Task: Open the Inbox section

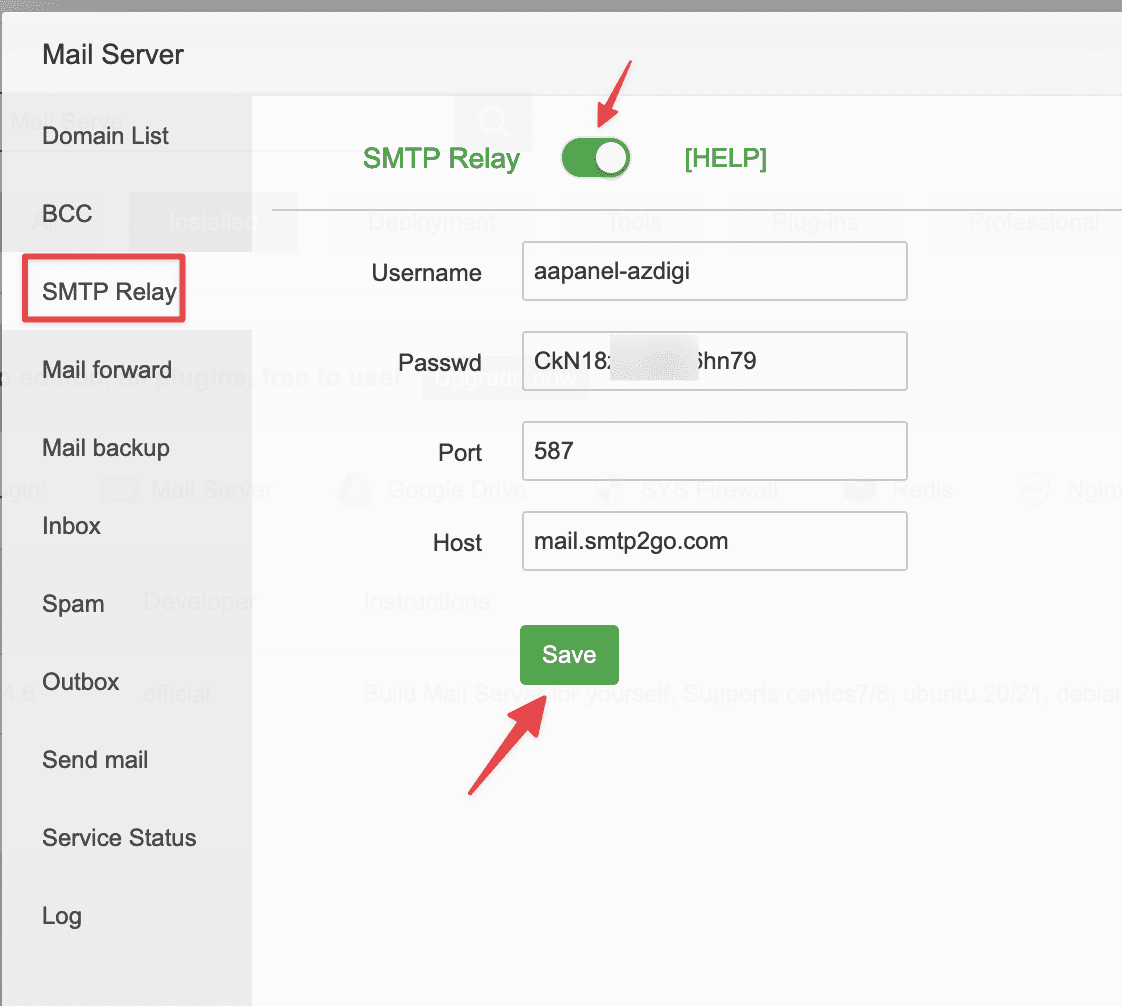Action: pos(71,526)
